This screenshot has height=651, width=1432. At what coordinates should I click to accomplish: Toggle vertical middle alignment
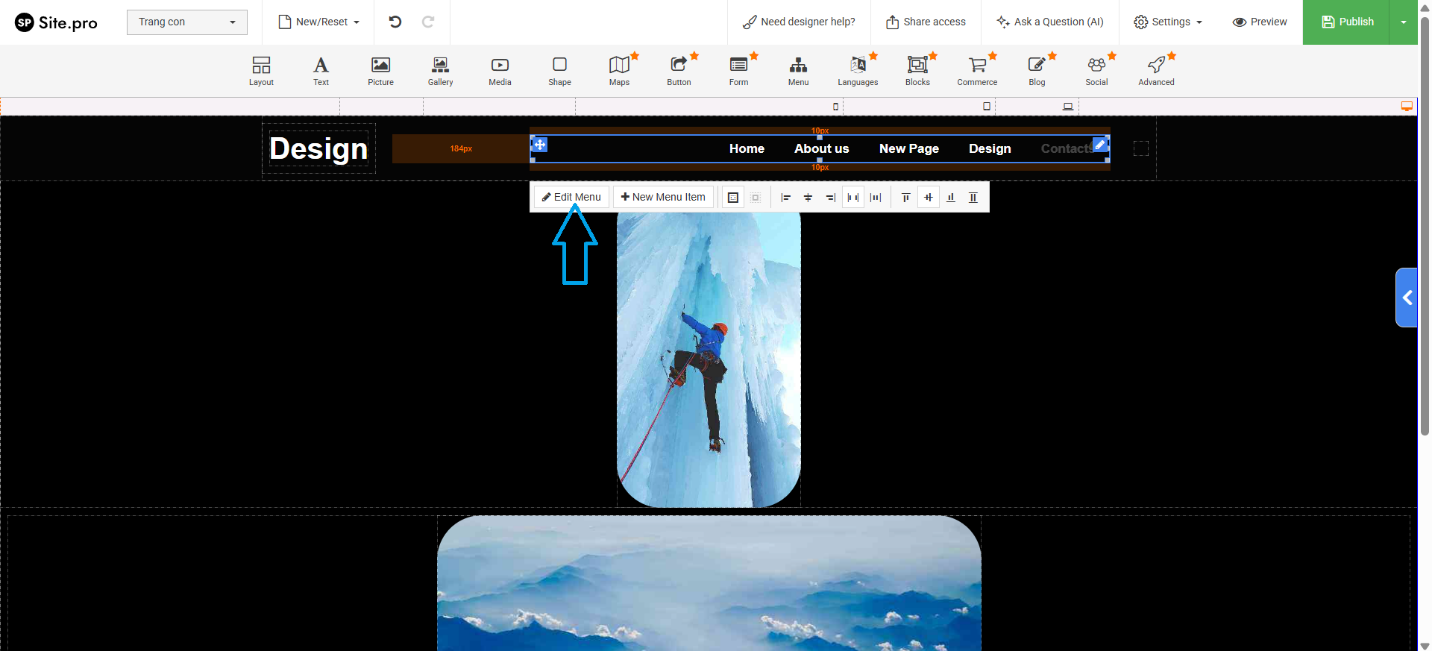[928, 198]
